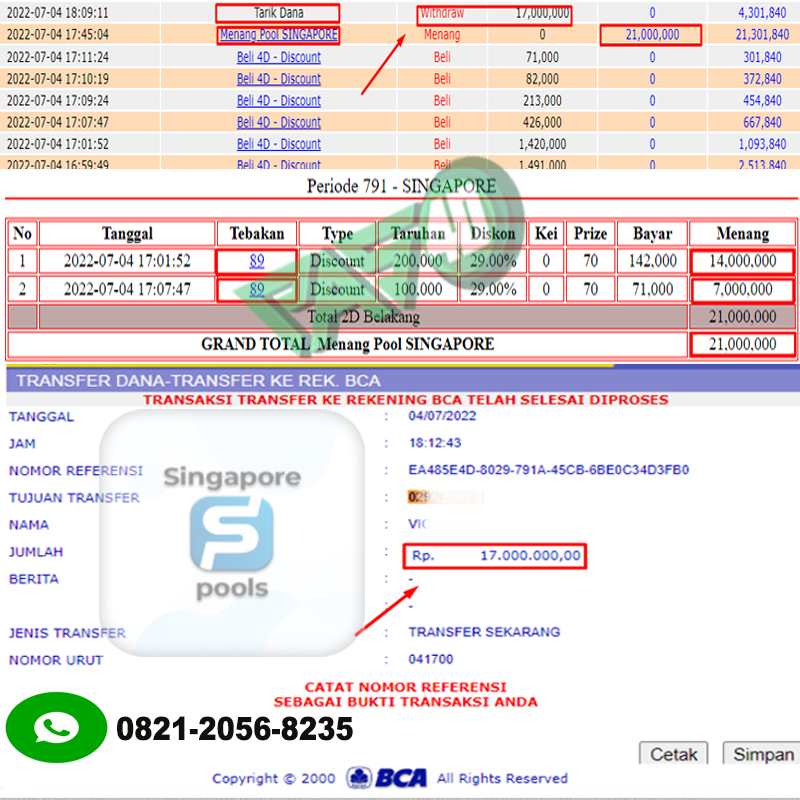Click the green WhatsApp icon
Image resolution: width=800 pixels, height=800 pixels.
tap(56, 728)
